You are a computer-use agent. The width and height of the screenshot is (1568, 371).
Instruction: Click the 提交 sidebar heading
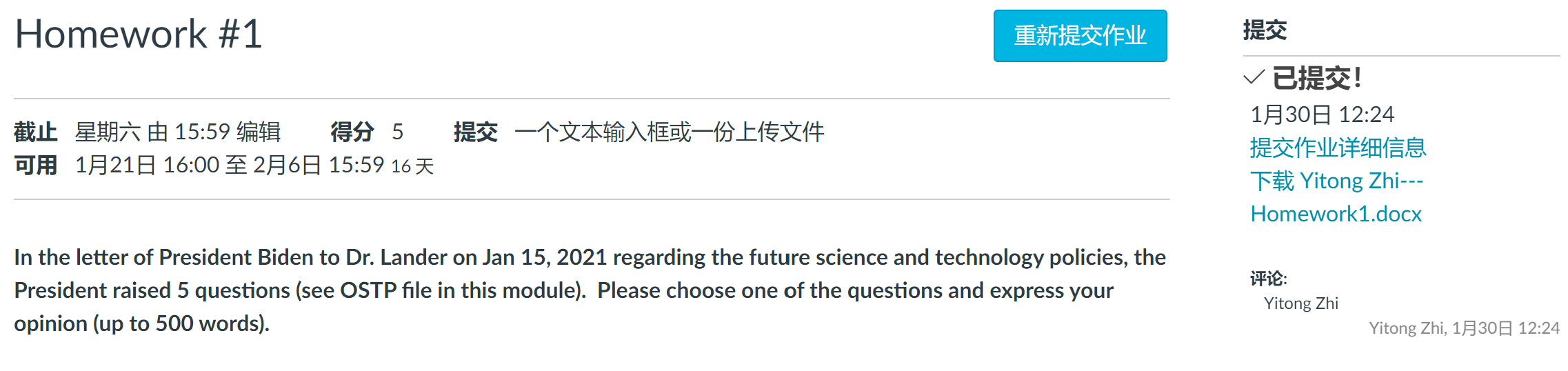click(x=1265, y=30)
